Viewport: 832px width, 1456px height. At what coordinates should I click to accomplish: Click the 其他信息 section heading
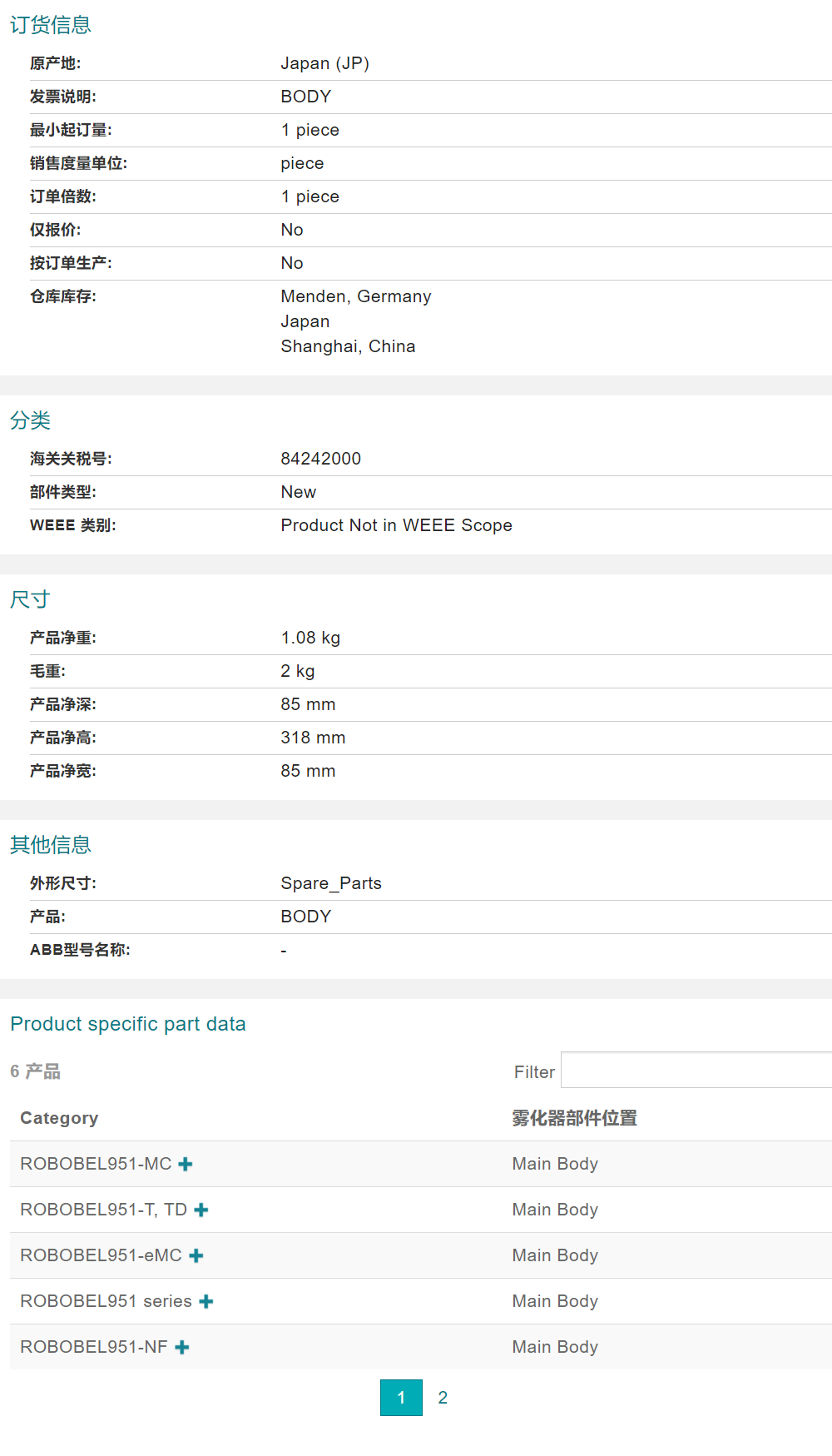[51, 845]
